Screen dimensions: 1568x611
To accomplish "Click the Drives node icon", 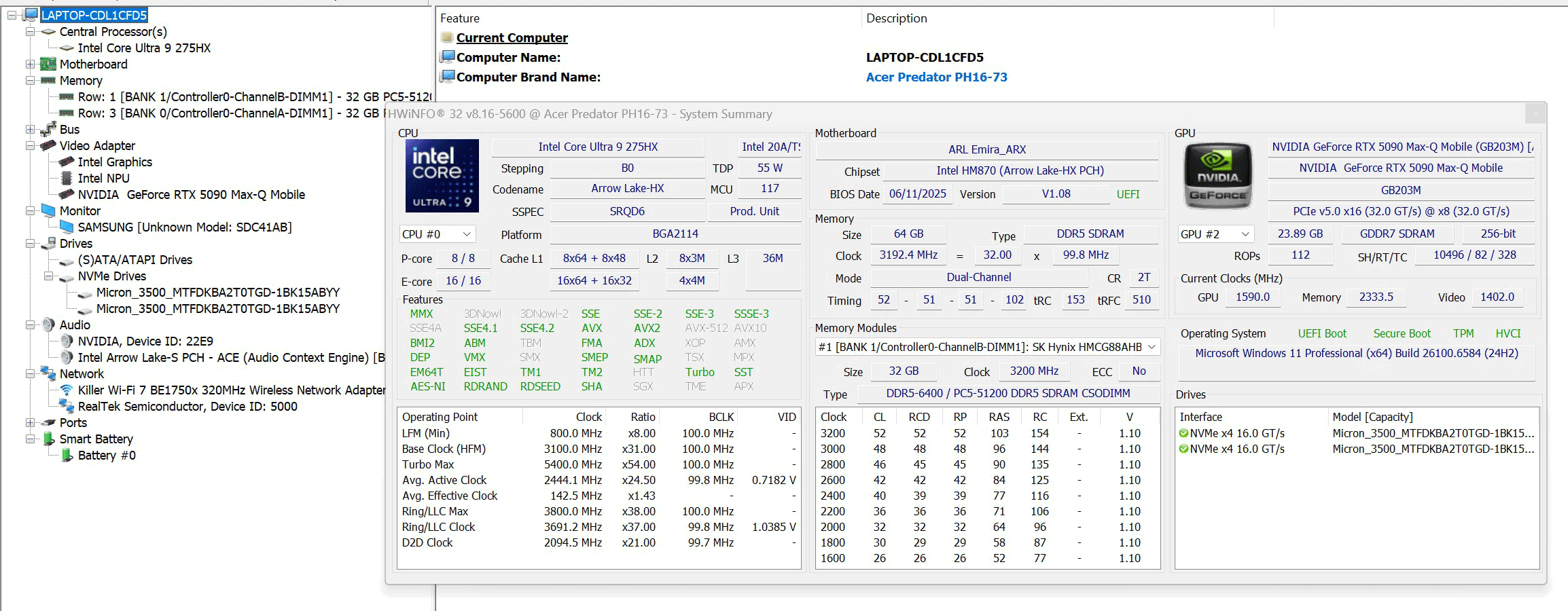I will 48,243.
